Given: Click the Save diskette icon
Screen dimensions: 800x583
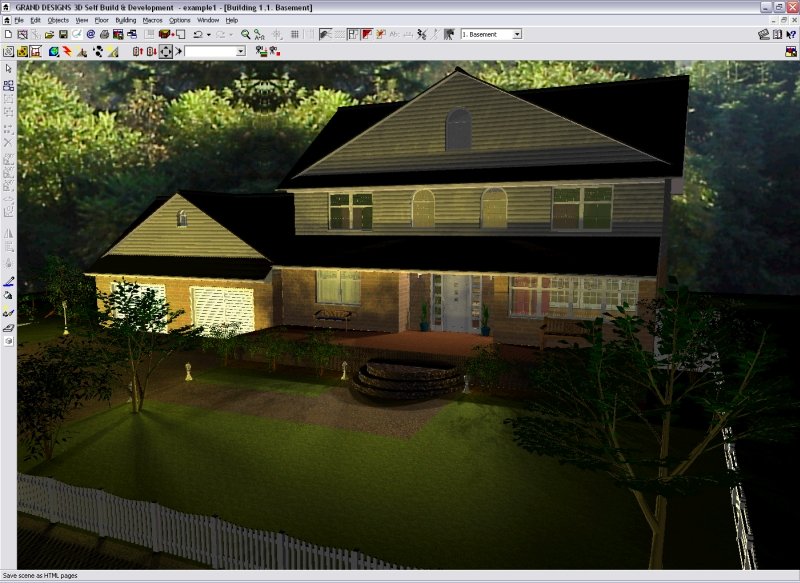Looking at the screenshot, I should point(61,33).
